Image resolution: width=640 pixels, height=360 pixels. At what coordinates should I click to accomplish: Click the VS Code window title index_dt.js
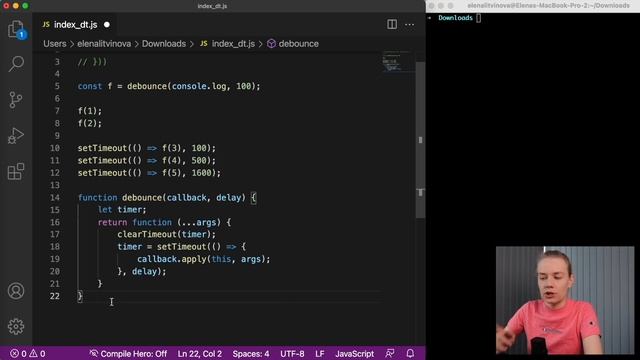click(x=212, y=6)
